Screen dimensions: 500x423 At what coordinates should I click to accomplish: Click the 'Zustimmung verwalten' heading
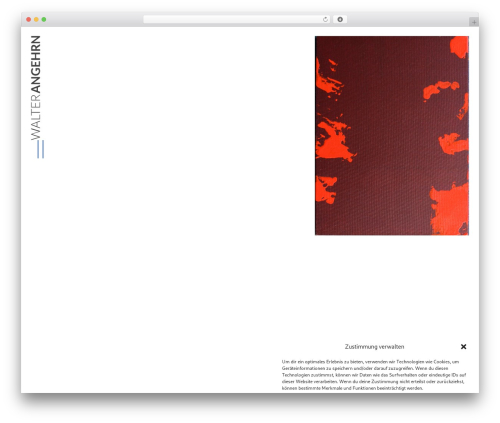pyautogui.click(x=374, y=347)
